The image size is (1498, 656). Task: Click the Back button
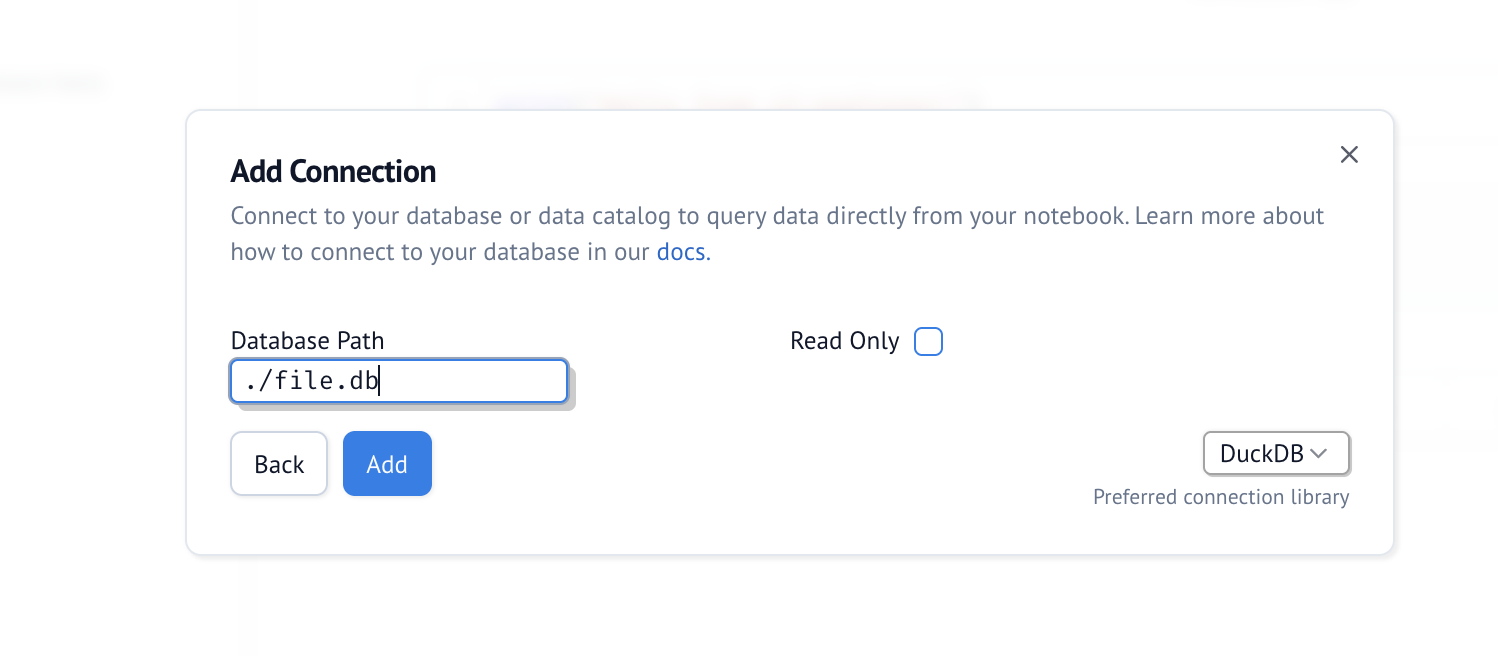pos(279,464)
